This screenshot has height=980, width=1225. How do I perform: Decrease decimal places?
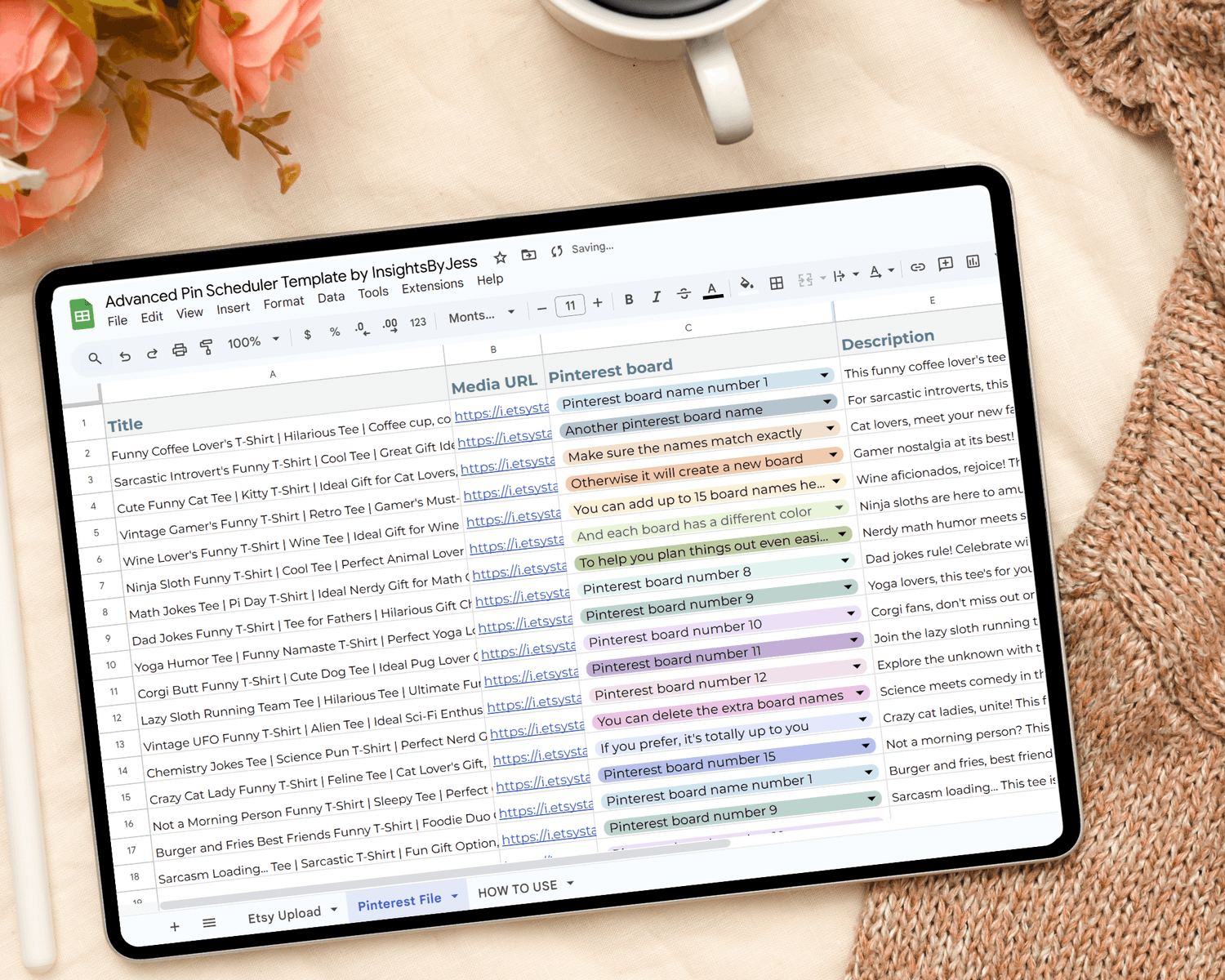362,329
